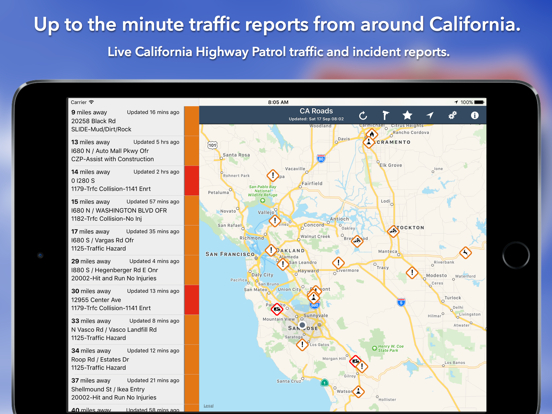Select the cone marker near Fremont
This screenshot has width=552, height=414.
coord(313,298)
